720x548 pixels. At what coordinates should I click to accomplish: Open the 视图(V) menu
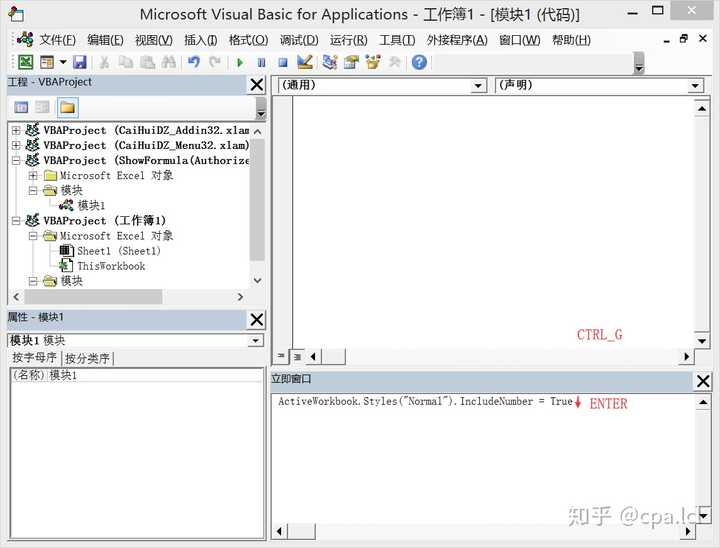coord(154,40)
